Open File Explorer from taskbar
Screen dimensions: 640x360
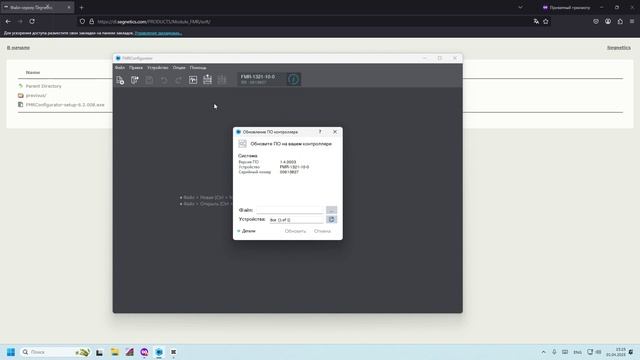pyautogui.click(x=114, y=352)
